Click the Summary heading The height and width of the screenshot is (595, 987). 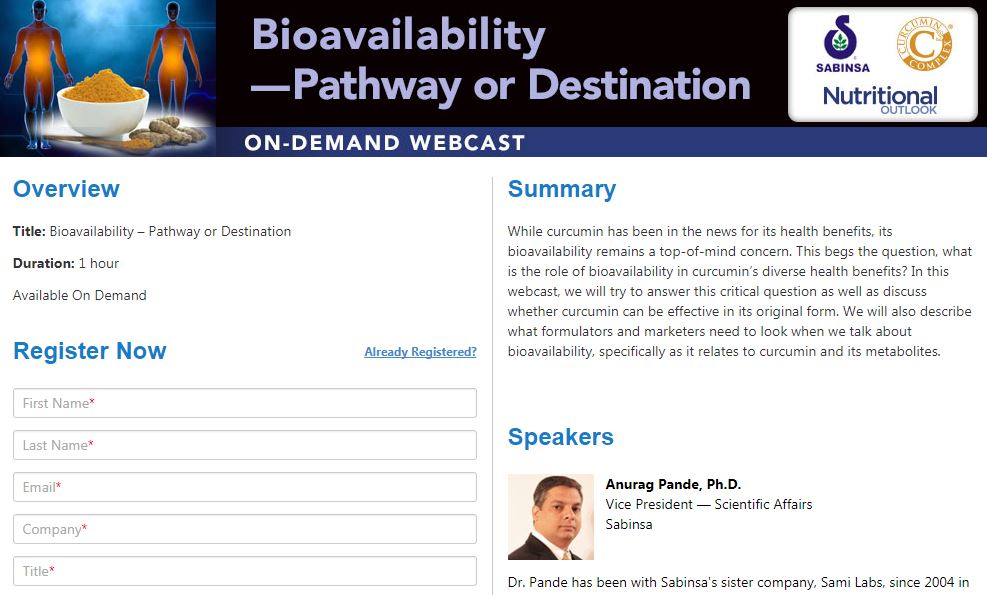tap(561, 189)
